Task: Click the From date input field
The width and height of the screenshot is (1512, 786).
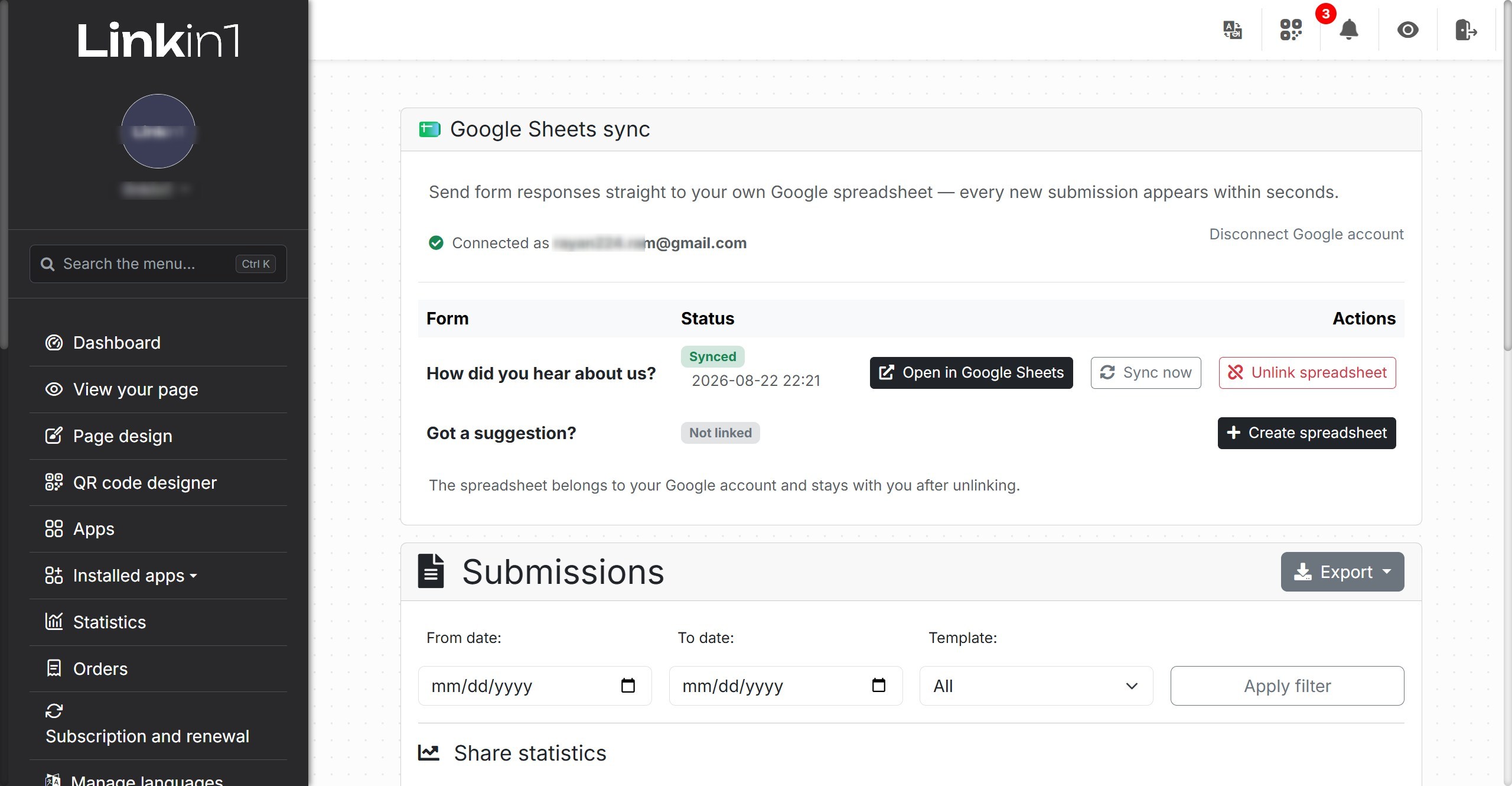Action: coord(535,686)
